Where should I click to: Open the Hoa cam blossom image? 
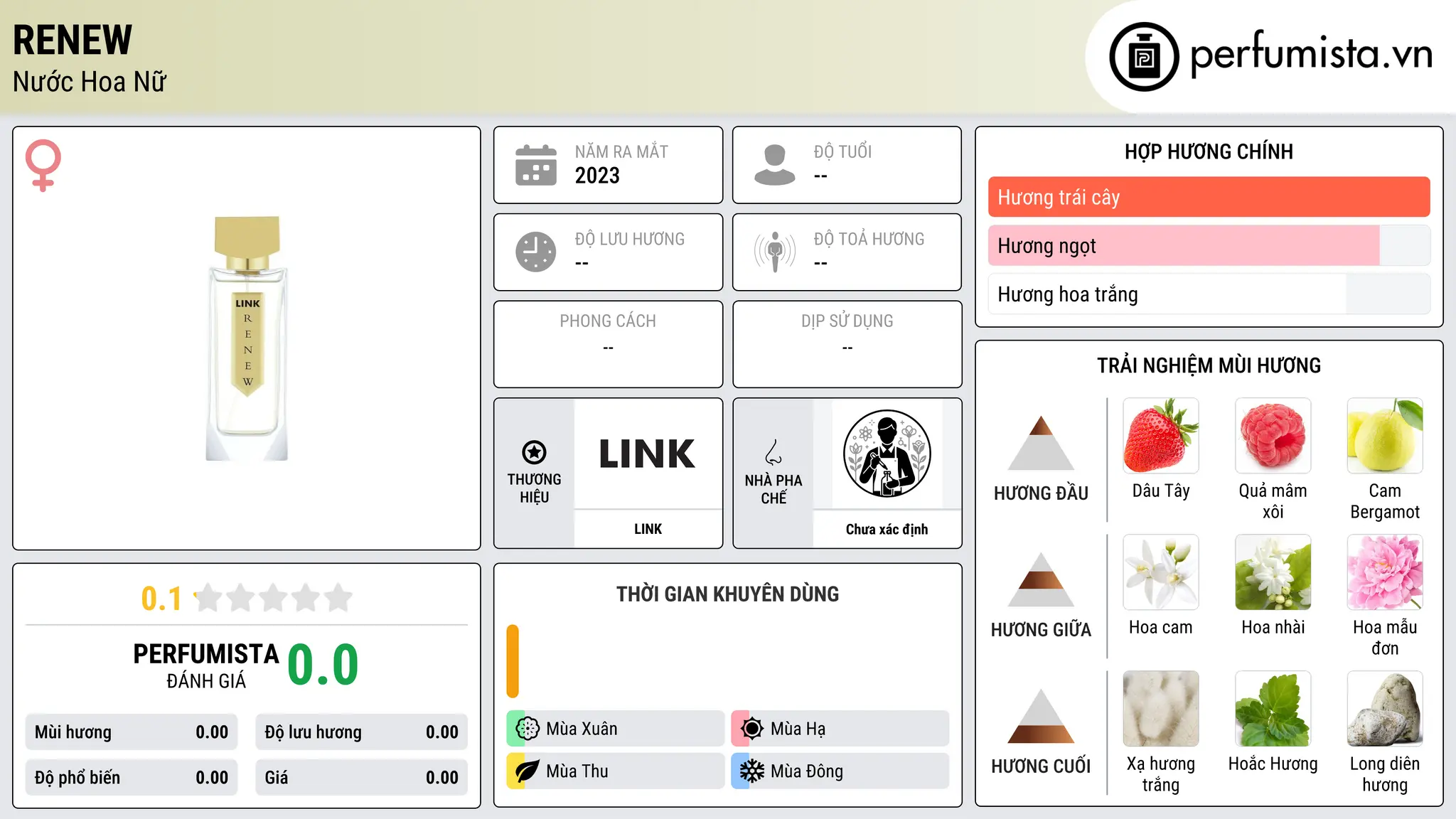1161,572
